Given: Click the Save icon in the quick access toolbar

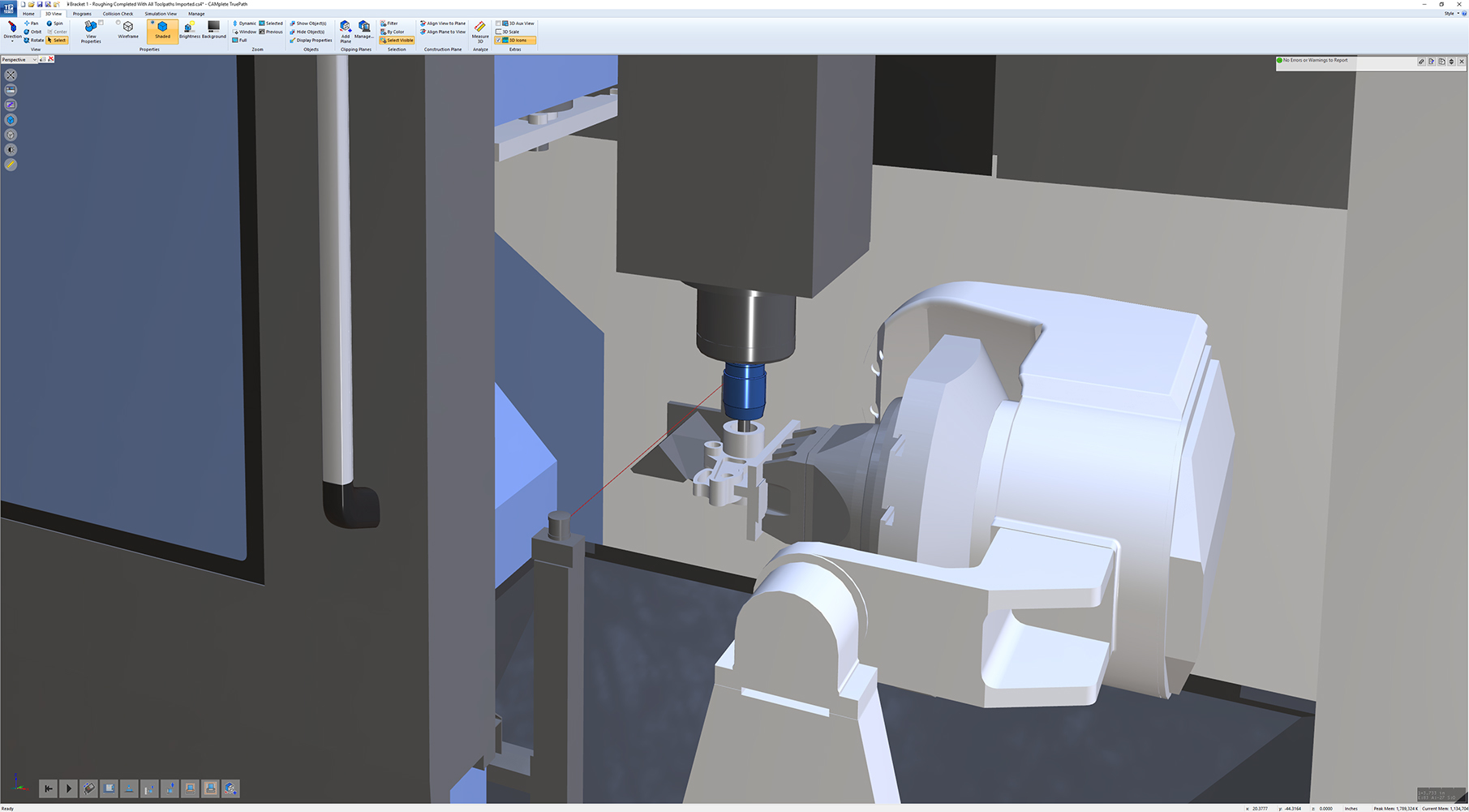Looking at the screenshot, I should point(40,4).
